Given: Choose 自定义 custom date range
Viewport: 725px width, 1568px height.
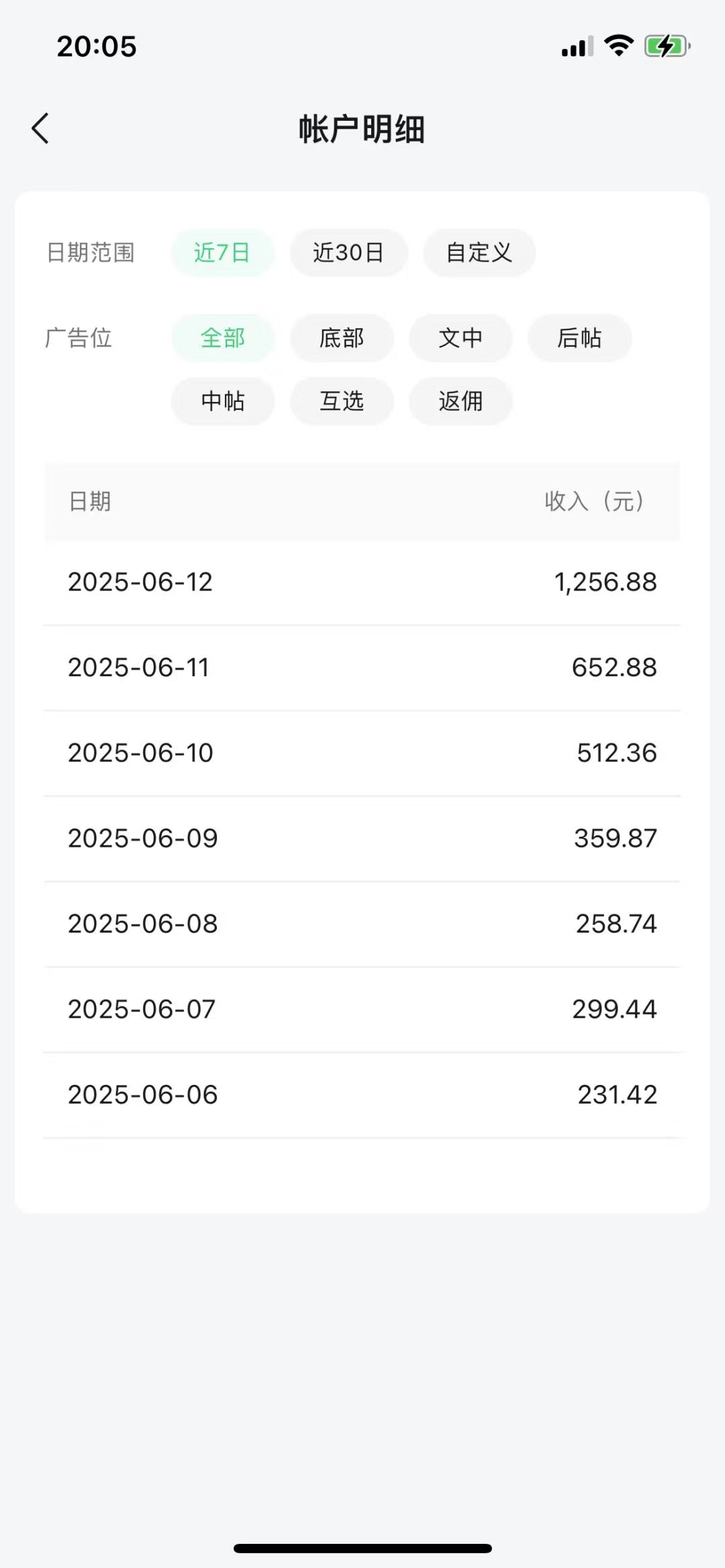Looking at the screenshot, I should [x=479, y=253].
